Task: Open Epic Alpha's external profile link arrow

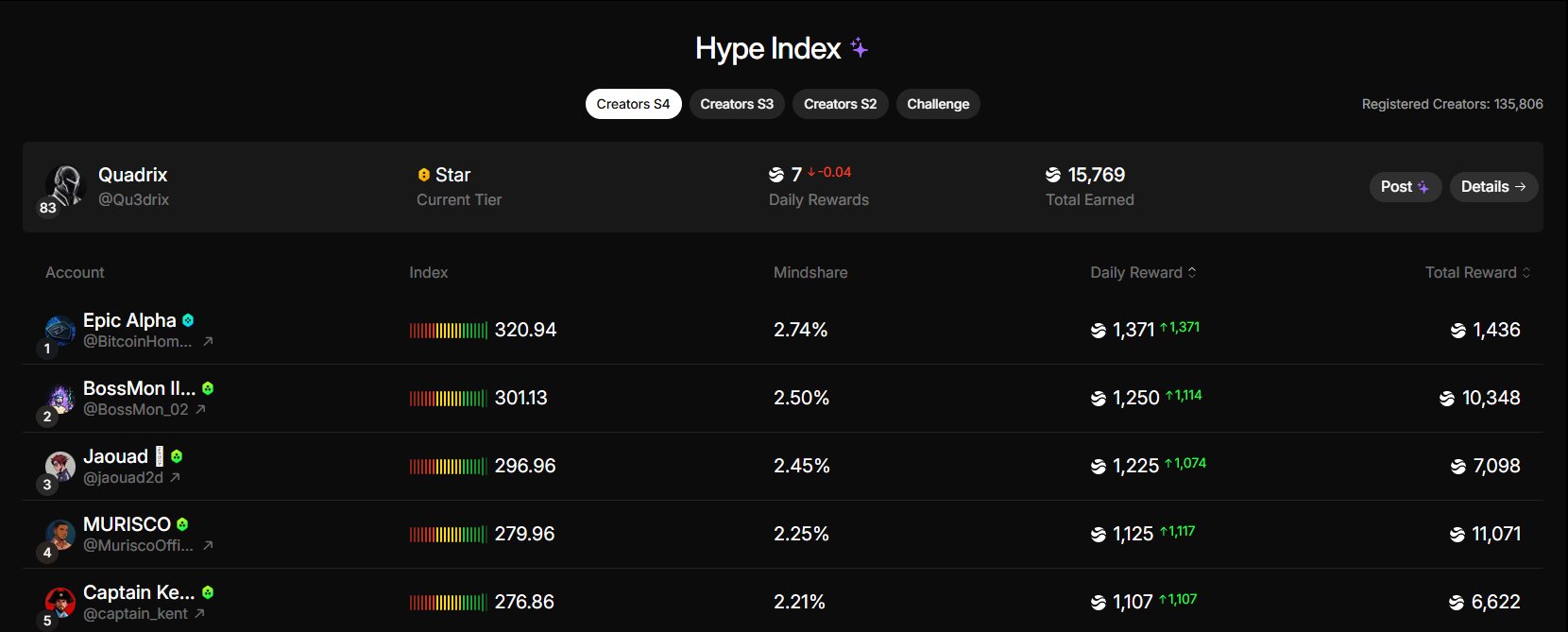Action: [208, 342]
